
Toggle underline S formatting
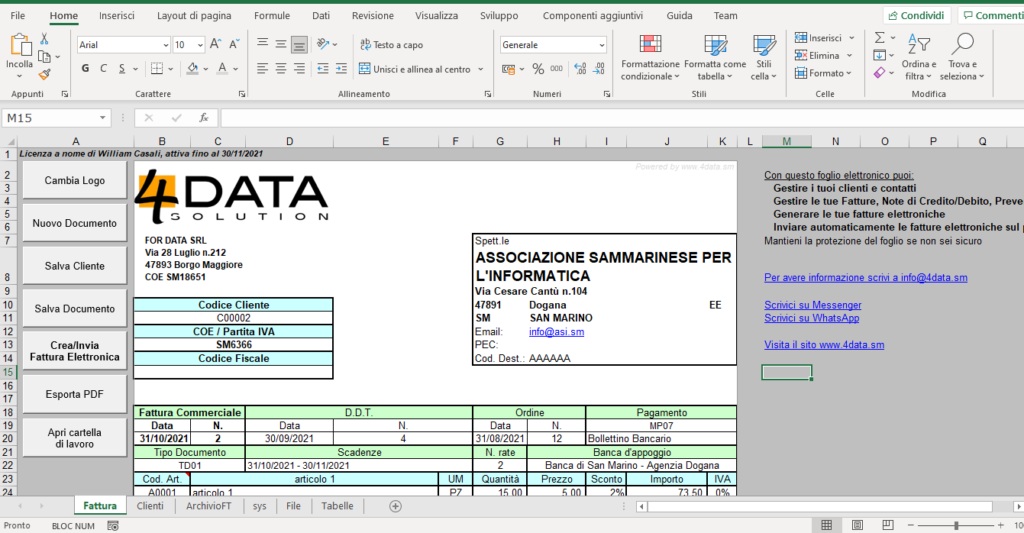coord(121,68)
